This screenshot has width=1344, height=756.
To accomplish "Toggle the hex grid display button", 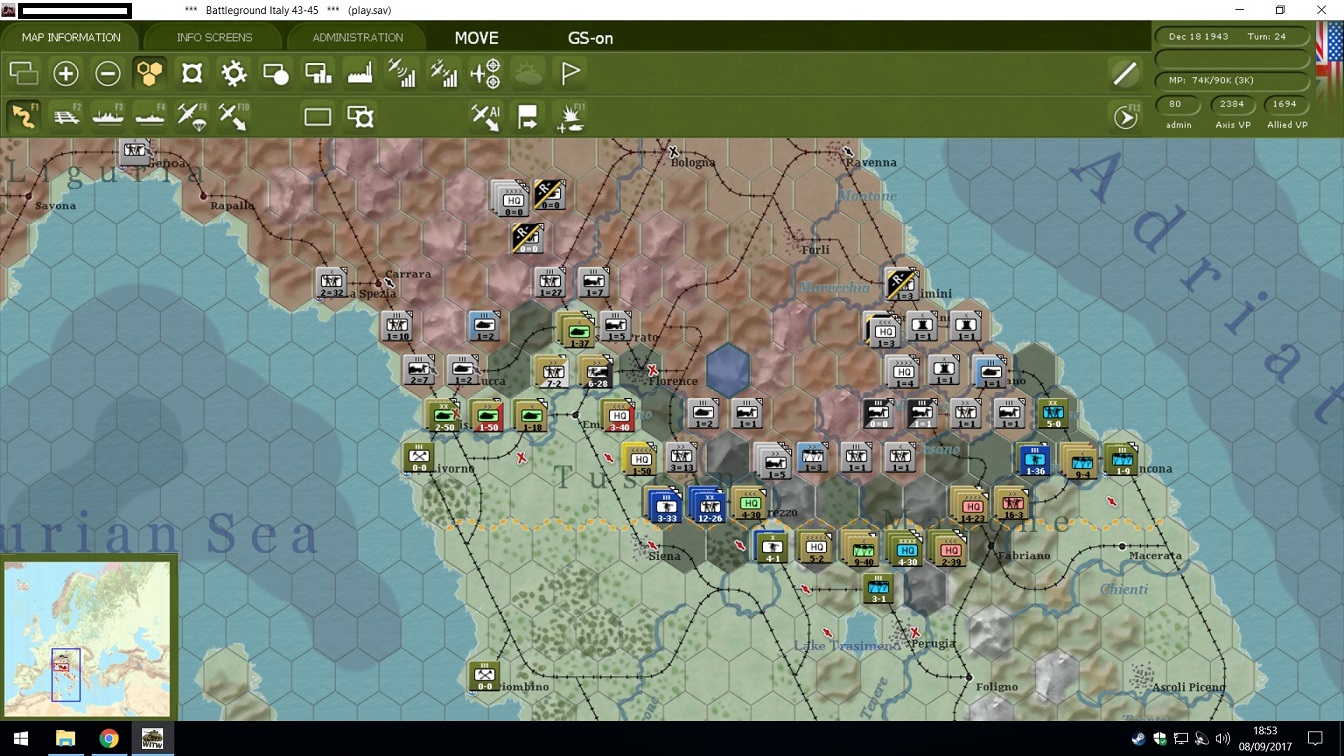I will click(x=150, y=73).
